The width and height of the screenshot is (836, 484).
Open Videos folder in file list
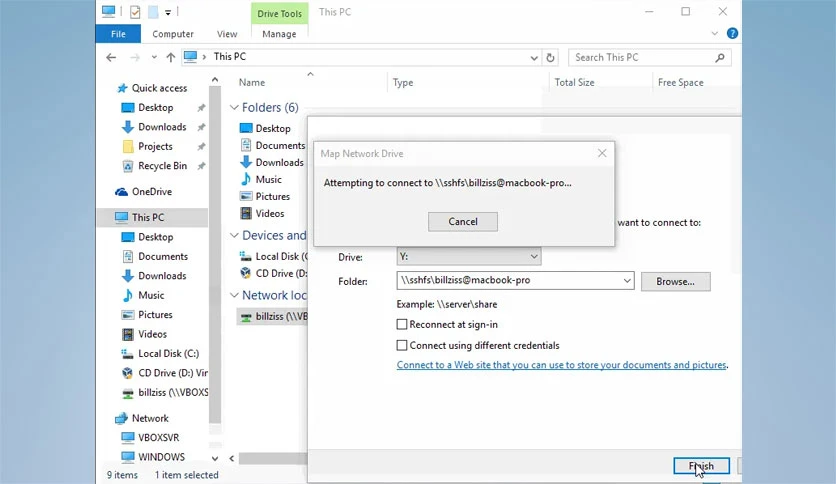269,214
